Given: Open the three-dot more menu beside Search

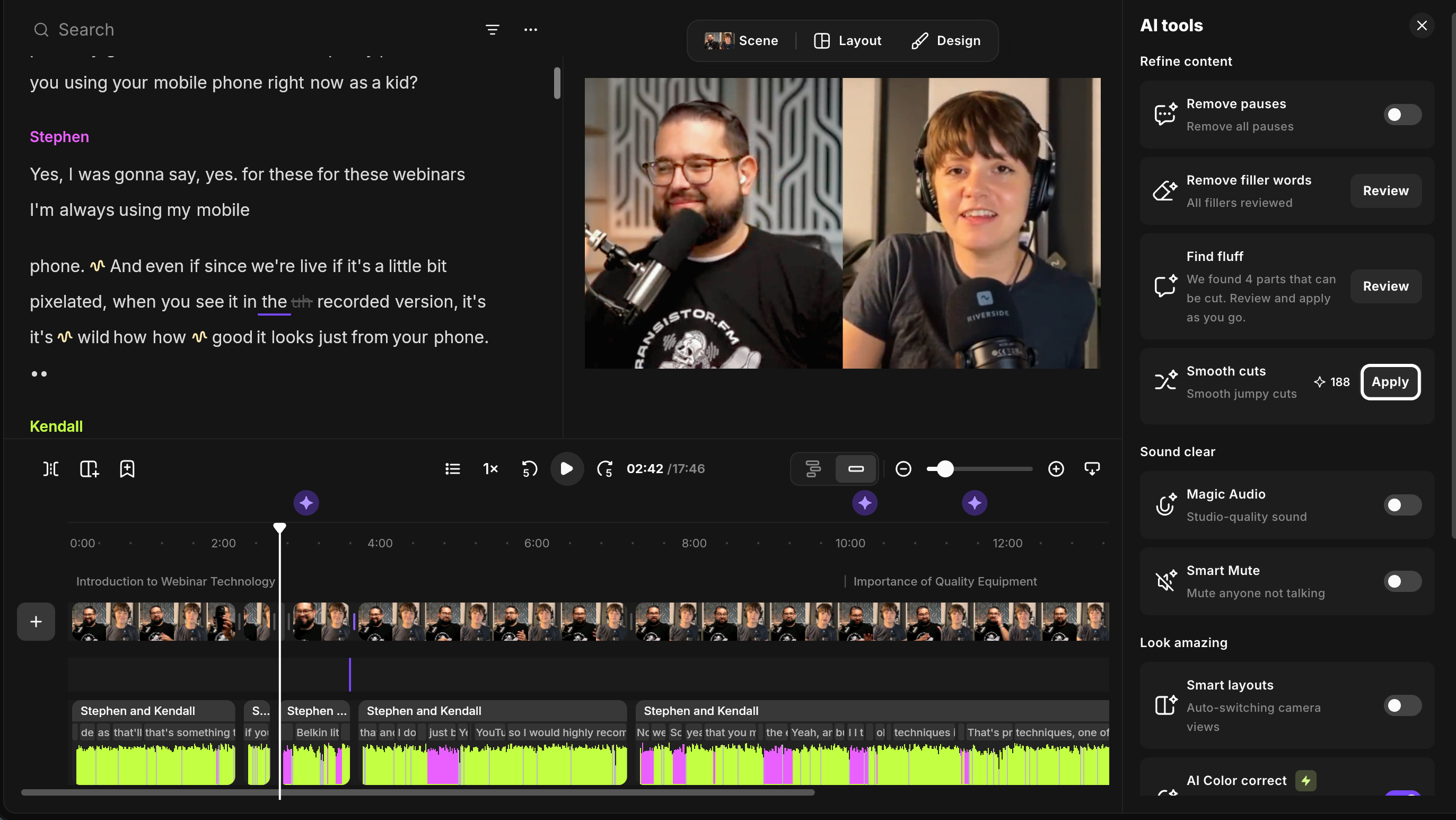Looking at the screenshot, I should (x=530, y=29).
